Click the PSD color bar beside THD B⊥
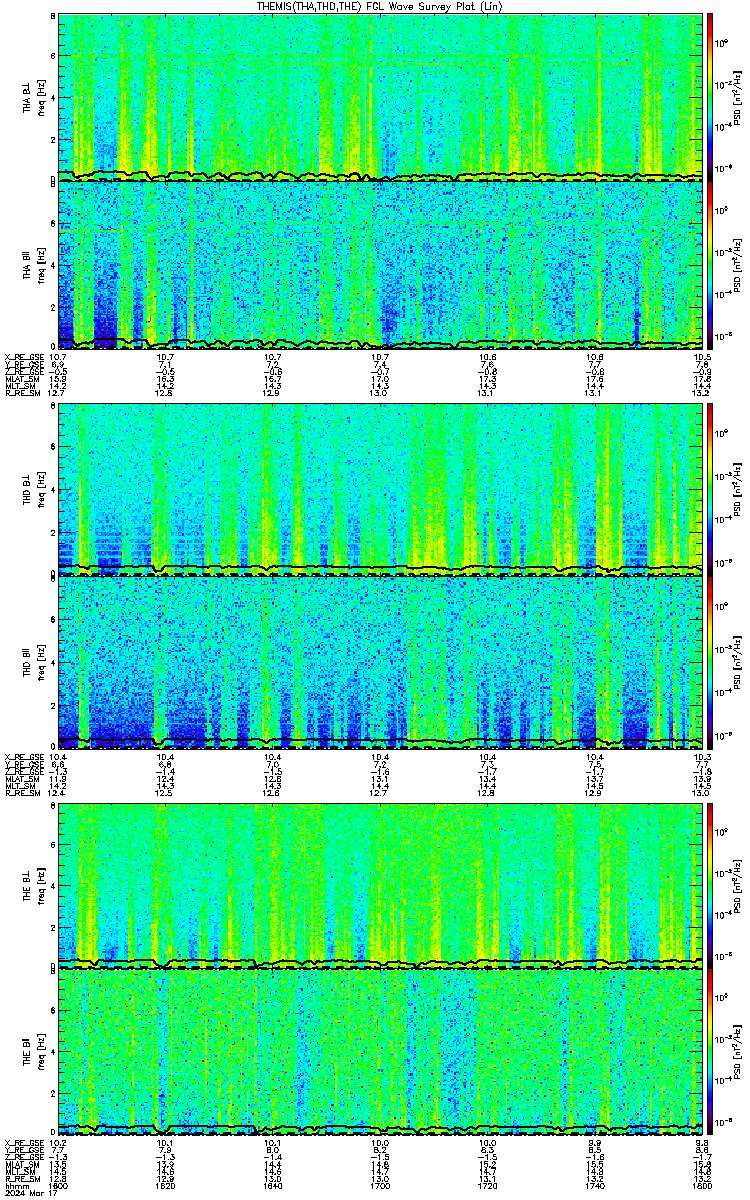750x1200 pixels. [x=710, y=489]
